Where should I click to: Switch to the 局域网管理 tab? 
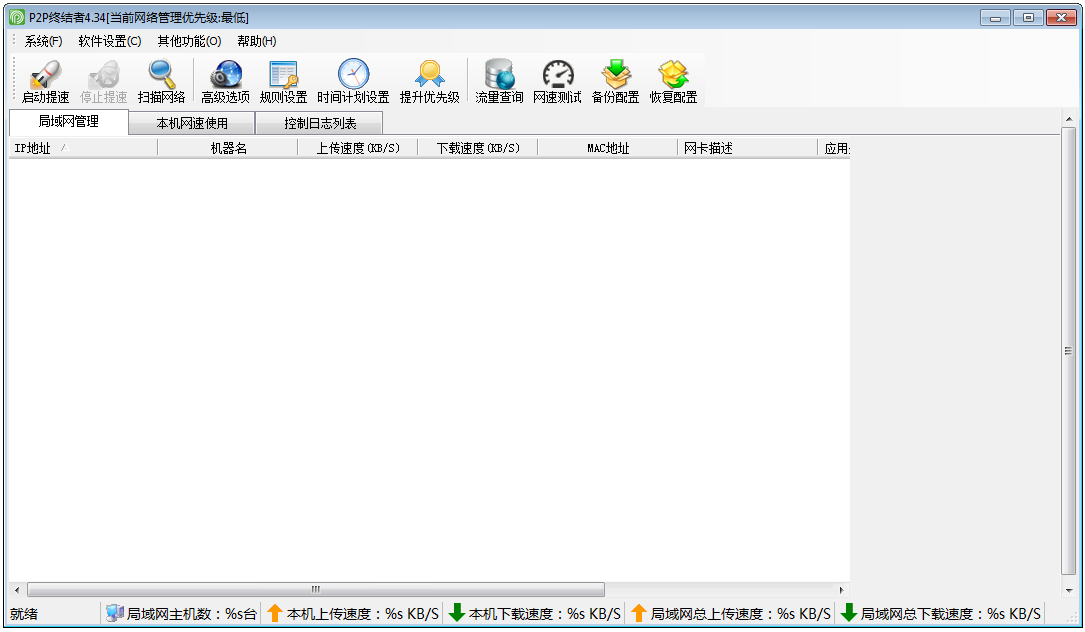point(69,122)
